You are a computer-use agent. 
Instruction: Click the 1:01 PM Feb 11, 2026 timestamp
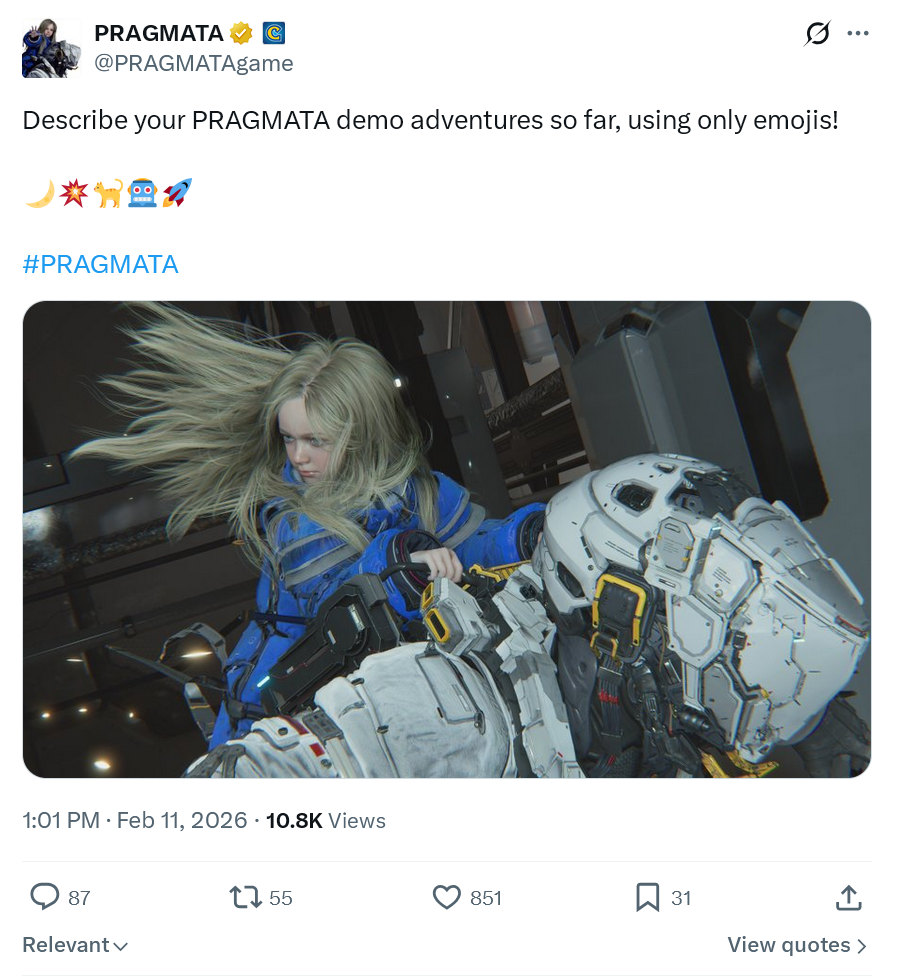tap(135, 820)
